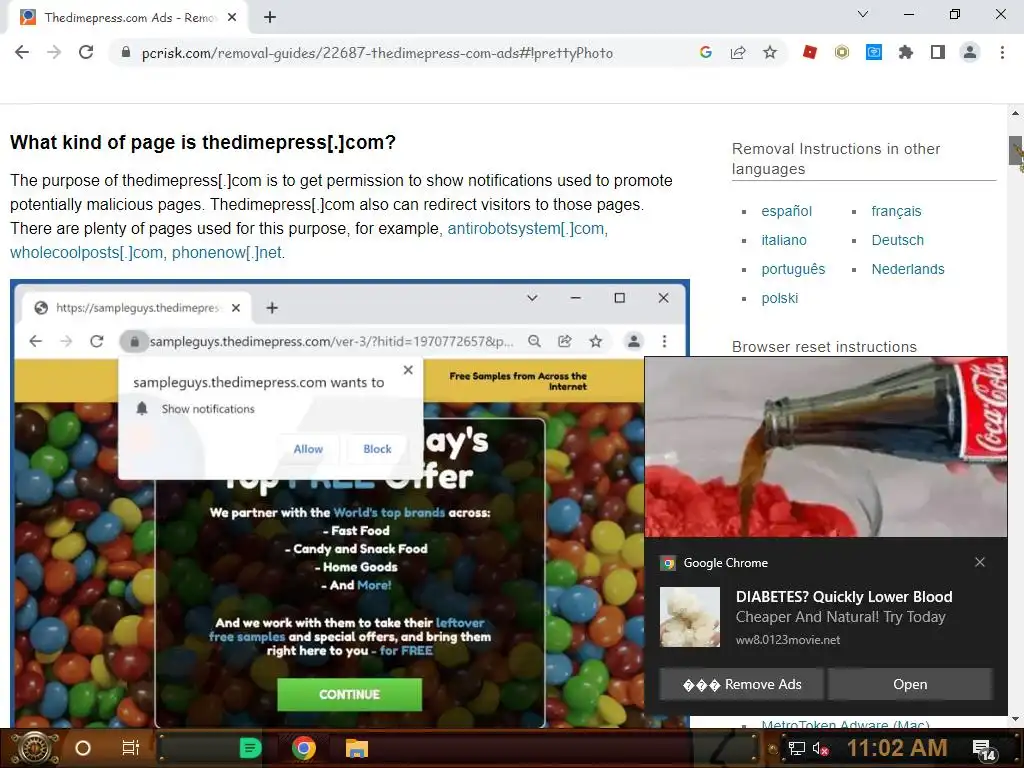Click the screenshot's three-dot menu icon
Image resolution: width=1024 pixels, height=768 pixels.
click(x=664, y=341)
